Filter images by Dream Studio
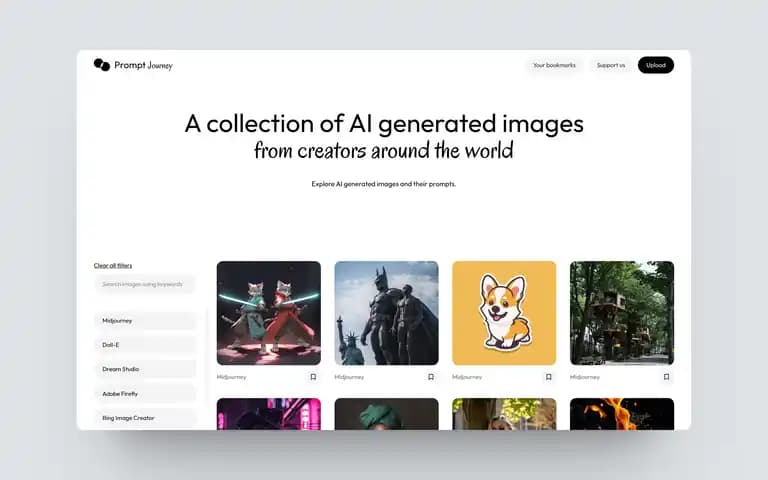Image resolution: width=768 pixels, height=480 pixels. pyautogui.click(x=145, y=369)
